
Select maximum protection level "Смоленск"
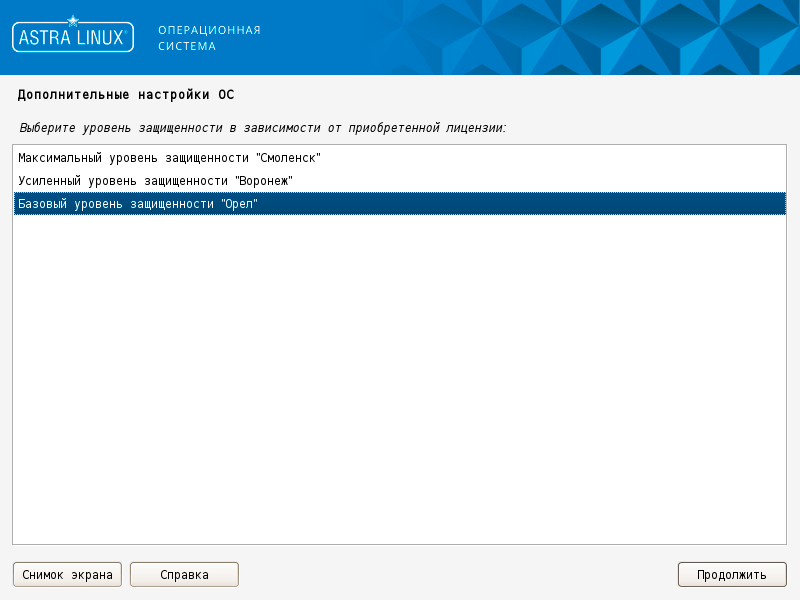click(399, 158)
